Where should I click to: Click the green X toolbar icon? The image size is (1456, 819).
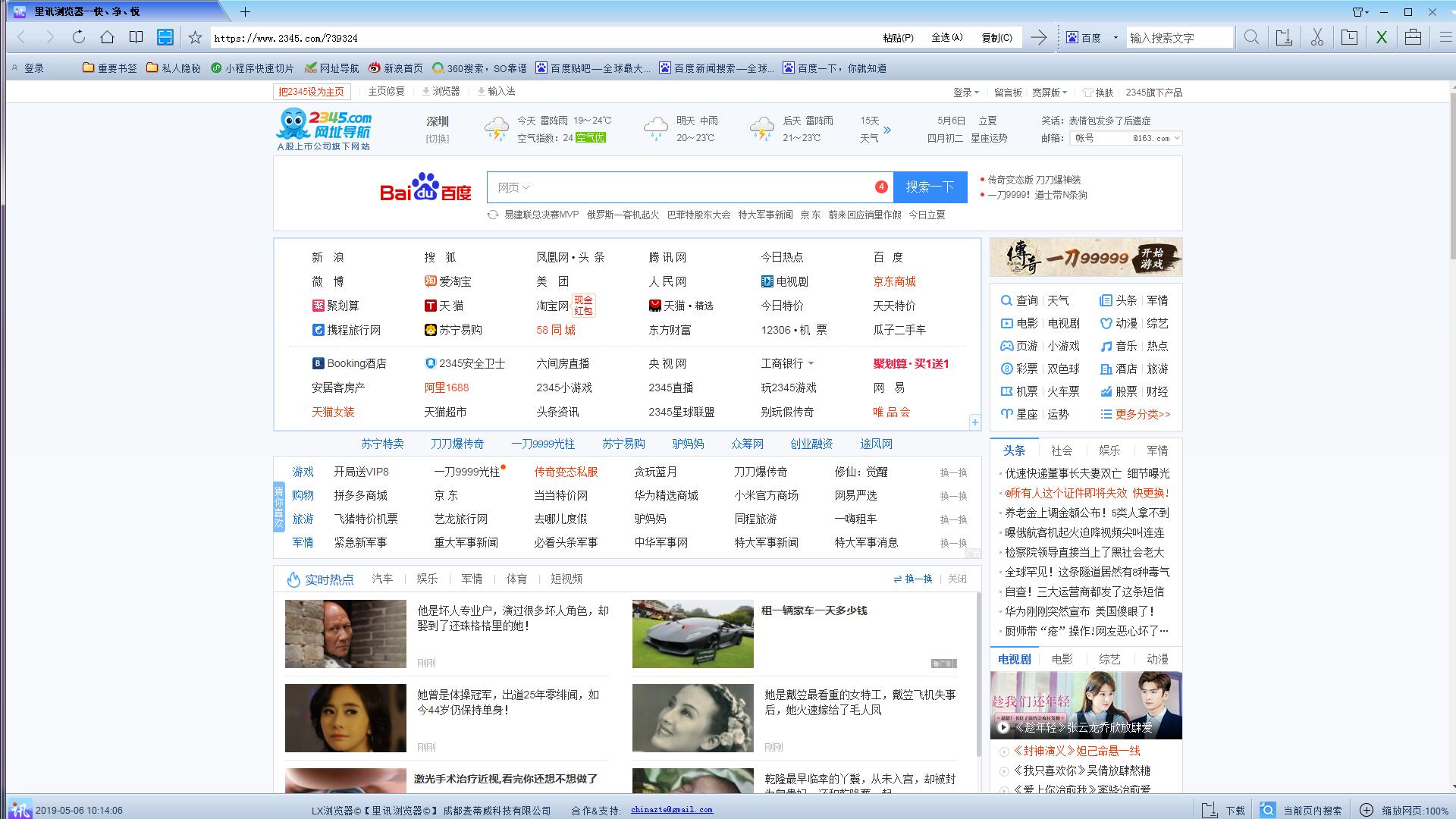(1381, 37)
